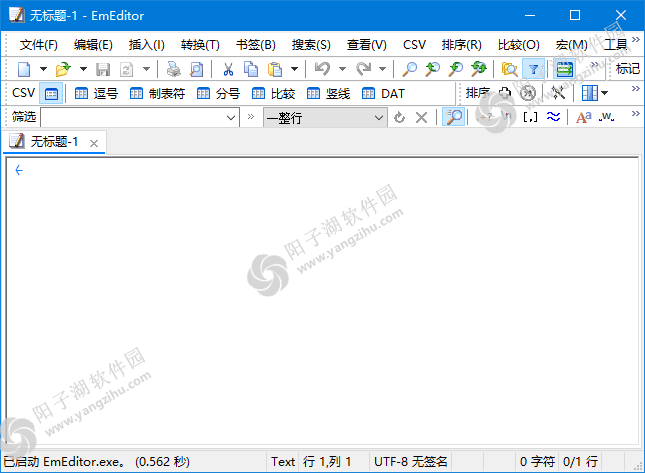
Task: Click inside the 筛选 filter input box
Action: 133,118
